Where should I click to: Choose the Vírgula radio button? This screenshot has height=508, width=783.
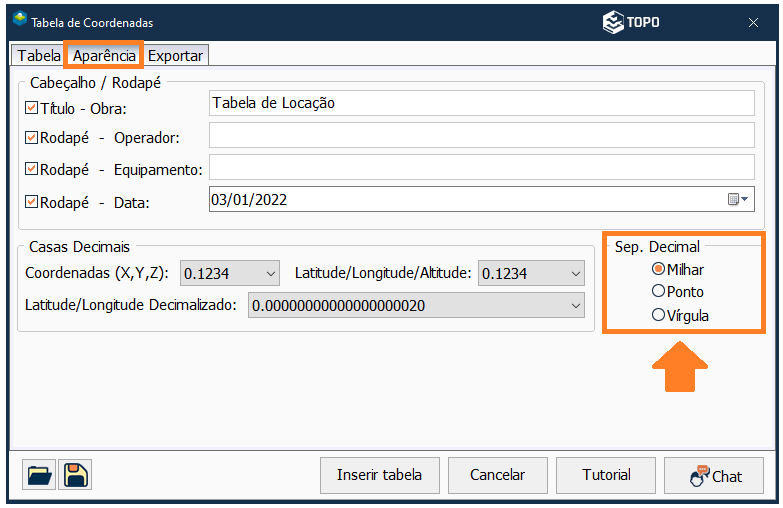[x=658, y=315]
